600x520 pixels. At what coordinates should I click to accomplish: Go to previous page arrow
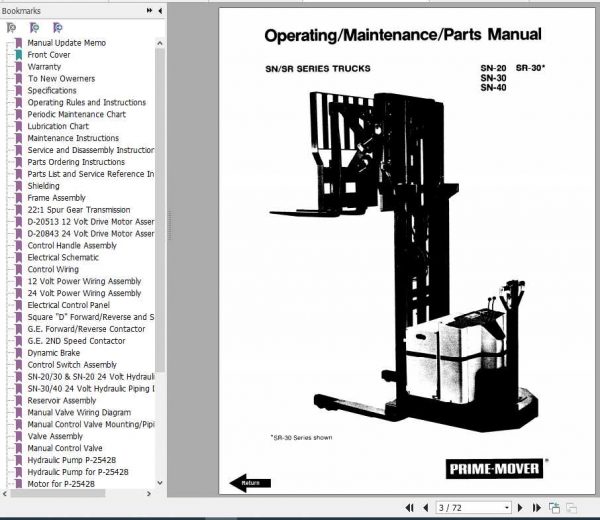pyautogui.click(x=426, y=508)
